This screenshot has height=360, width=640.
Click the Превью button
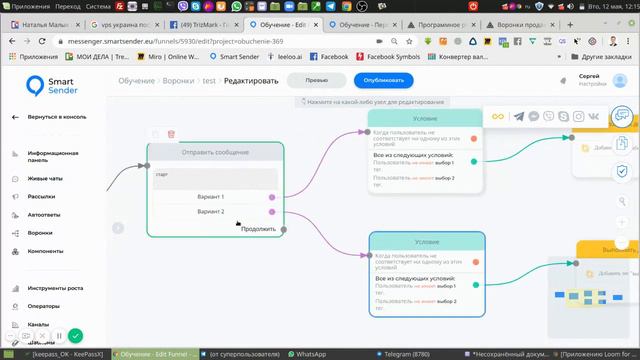click(316, 80)
